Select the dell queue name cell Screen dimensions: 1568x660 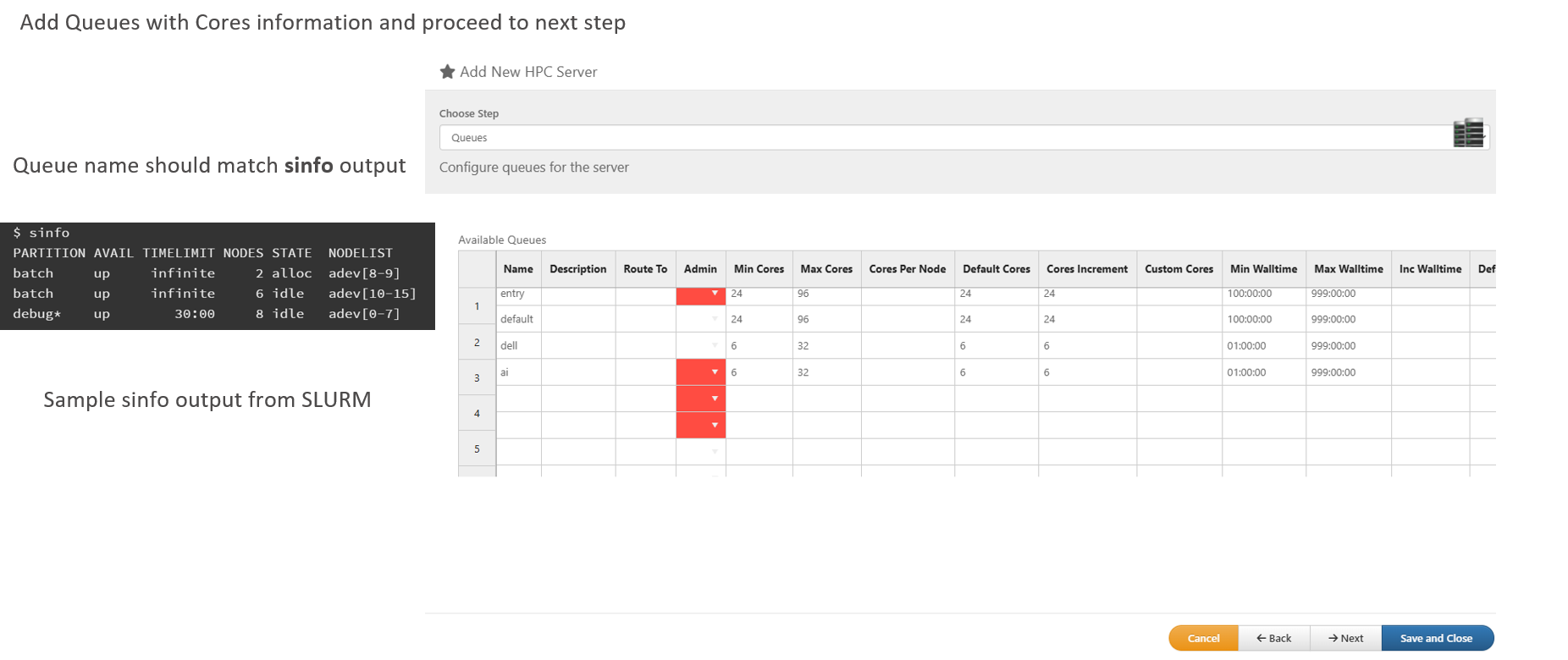click(x=518, y=346)
